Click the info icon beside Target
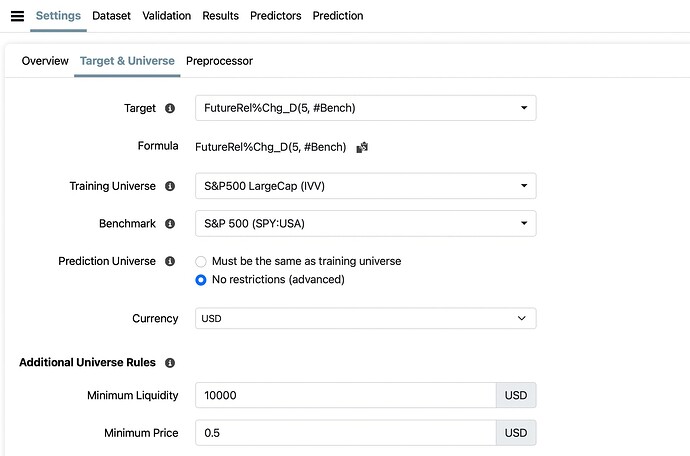 [170, 108]
